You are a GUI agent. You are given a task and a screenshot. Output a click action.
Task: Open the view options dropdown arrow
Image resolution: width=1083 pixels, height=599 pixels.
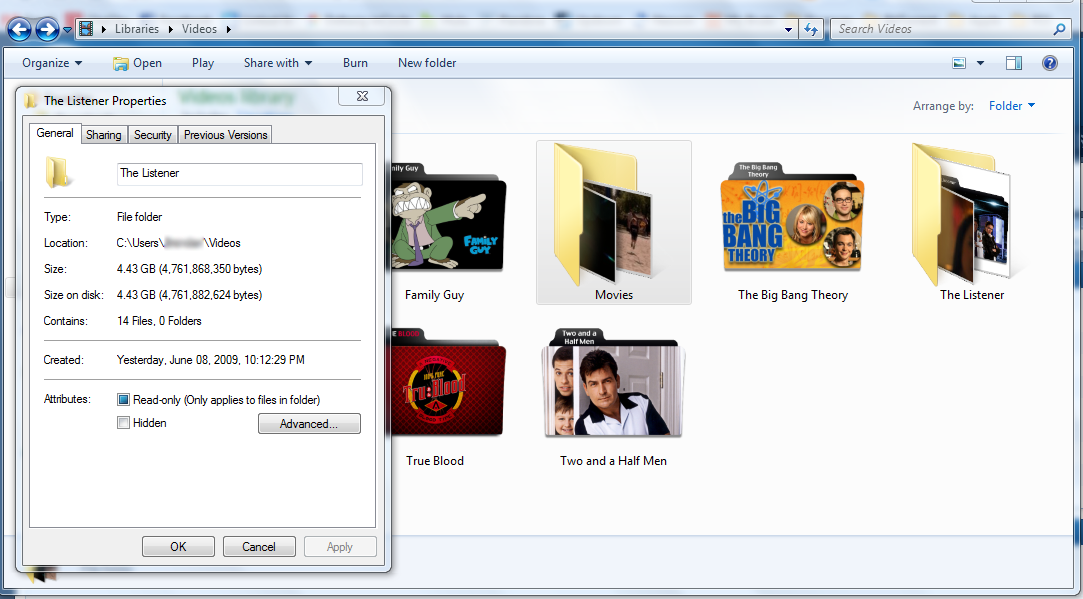coord(980,64)
